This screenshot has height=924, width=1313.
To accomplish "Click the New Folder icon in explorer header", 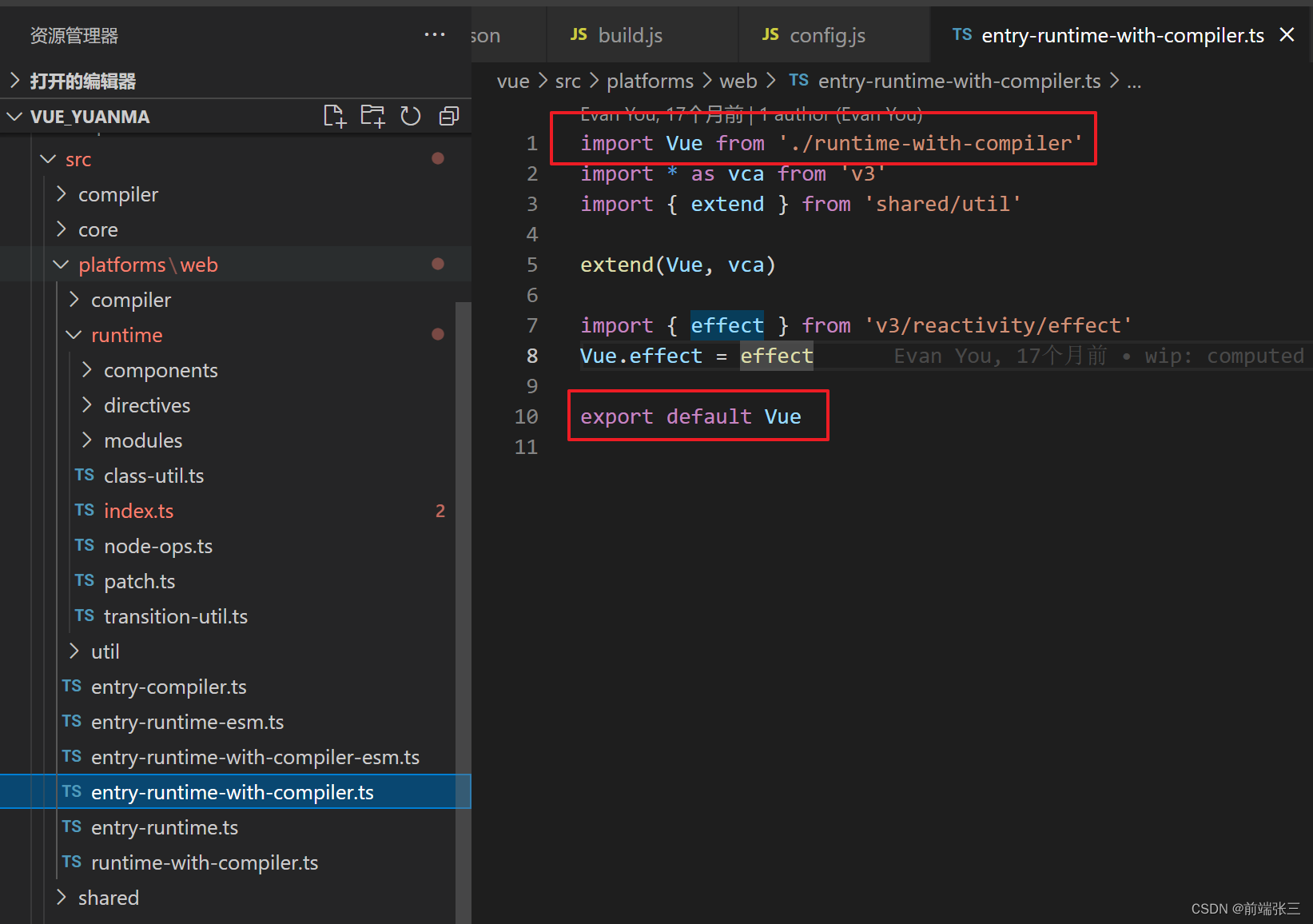I will 372,116.
